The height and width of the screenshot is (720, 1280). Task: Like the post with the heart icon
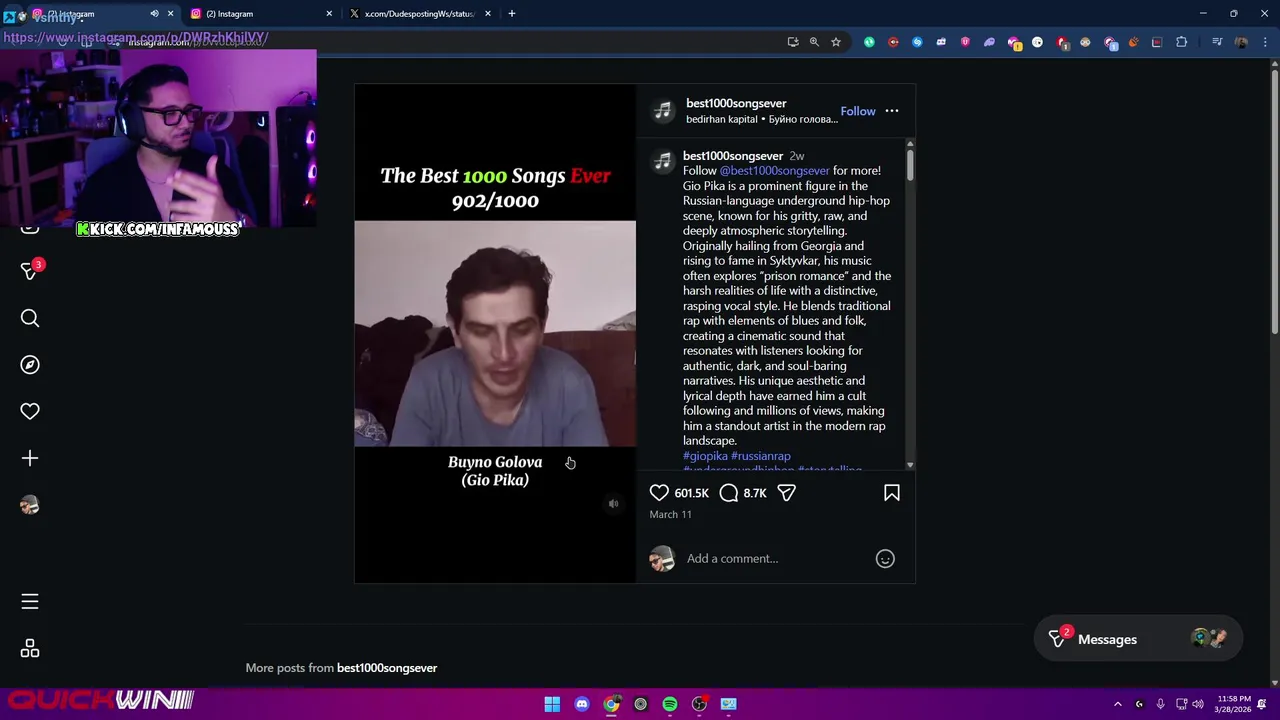(659, 493)
